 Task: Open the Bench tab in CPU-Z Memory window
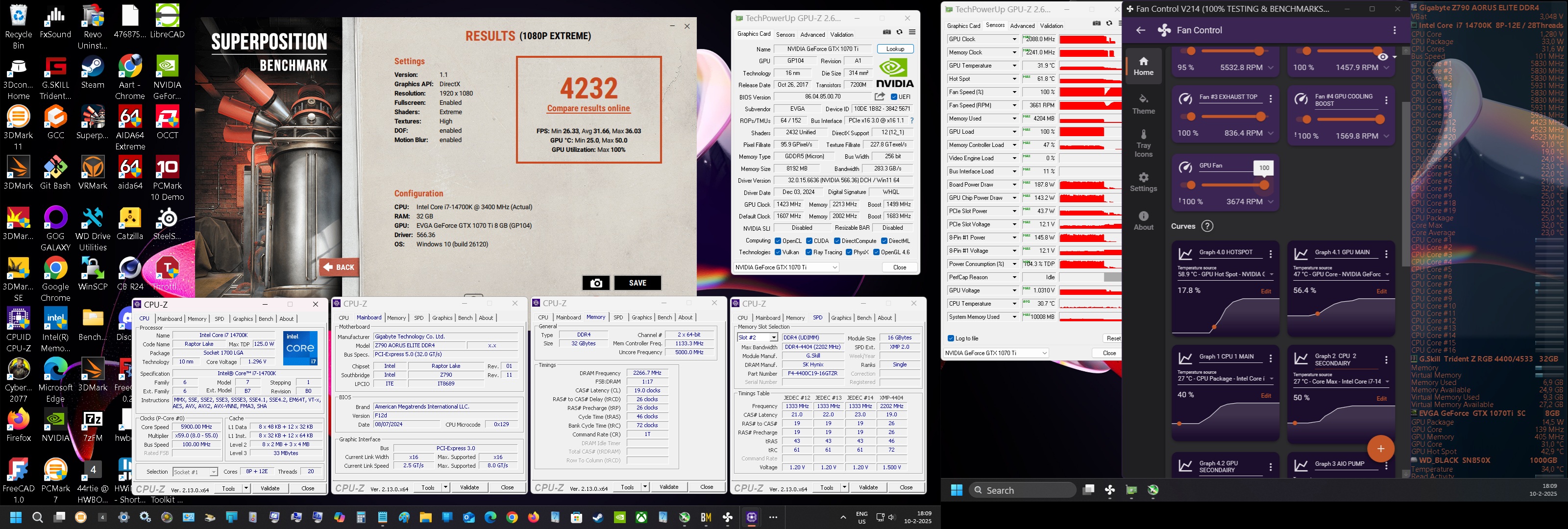point(665,317)
